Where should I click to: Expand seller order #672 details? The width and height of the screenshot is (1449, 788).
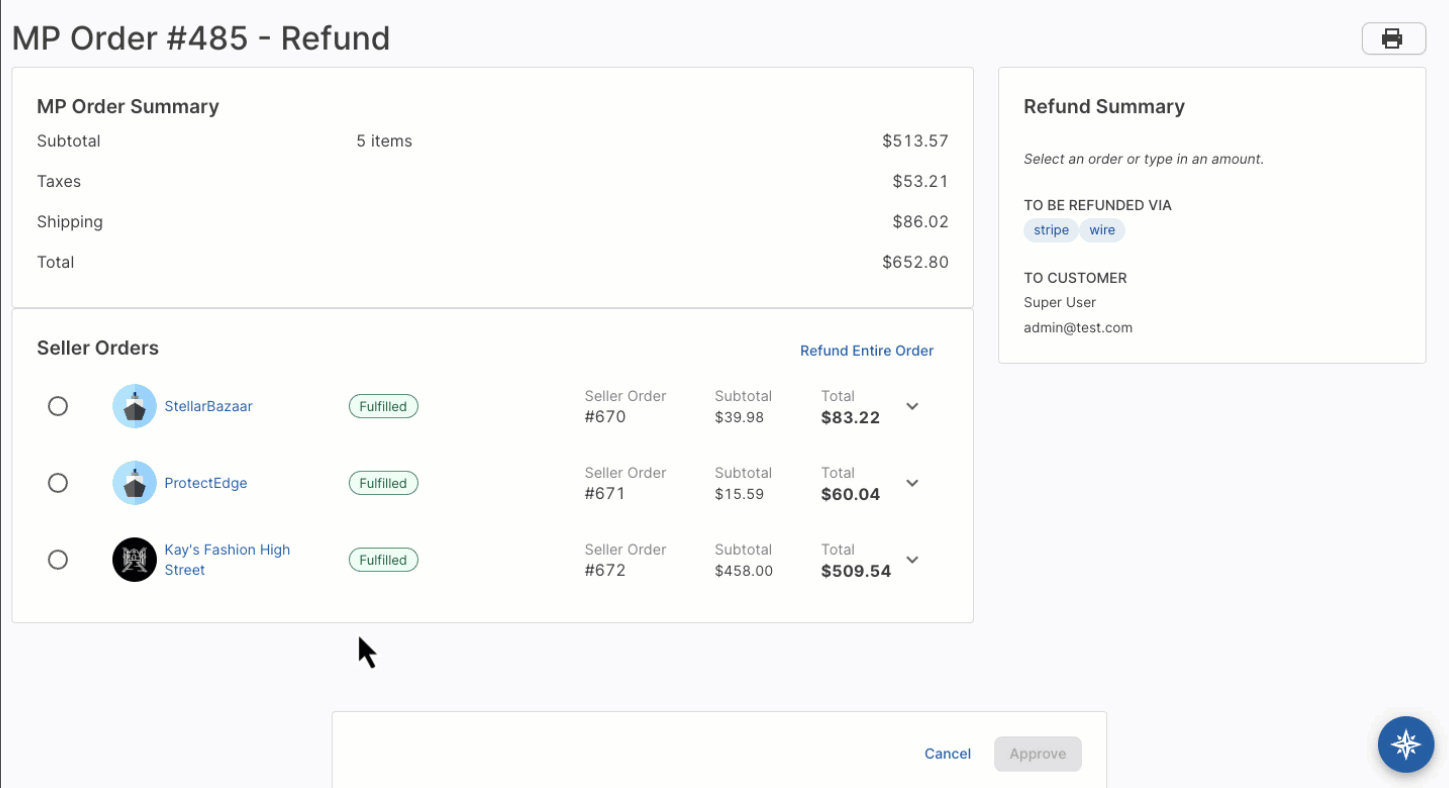(912, 560)
